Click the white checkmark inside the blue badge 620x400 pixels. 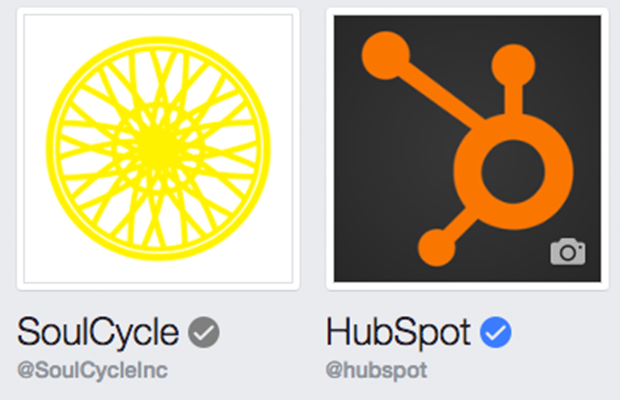click(496, 333)
